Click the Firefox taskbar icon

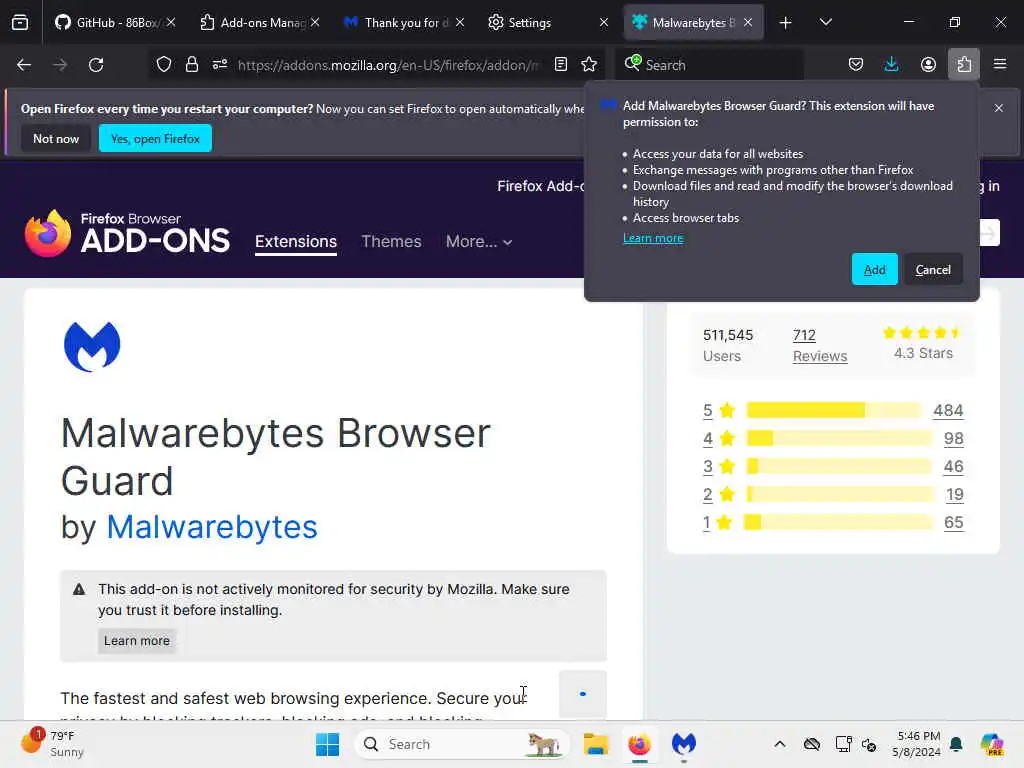(x=639, y=744)
